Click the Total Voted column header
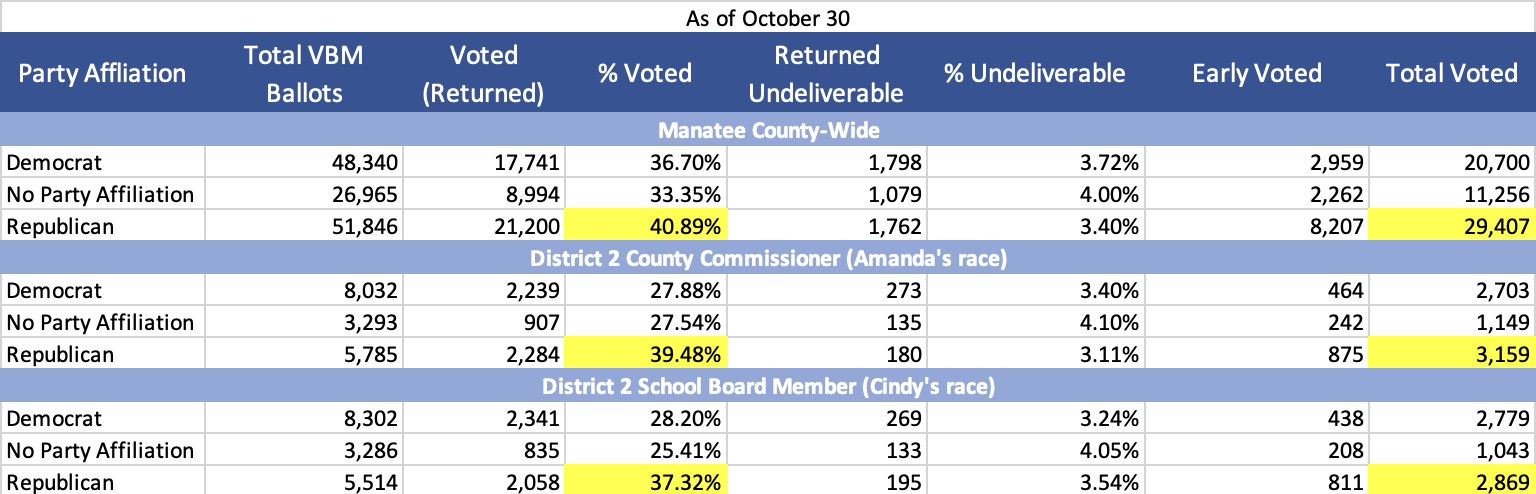 [1452, 73]
